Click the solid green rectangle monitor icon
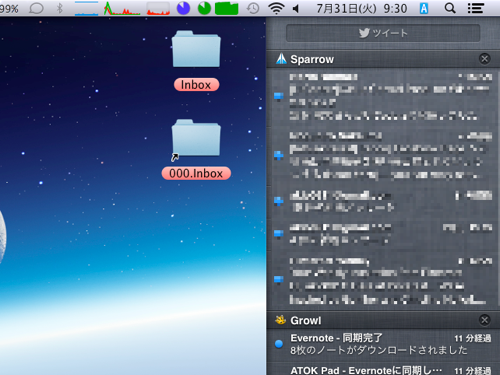The image size is (500, 375). (x=227, y=8)
